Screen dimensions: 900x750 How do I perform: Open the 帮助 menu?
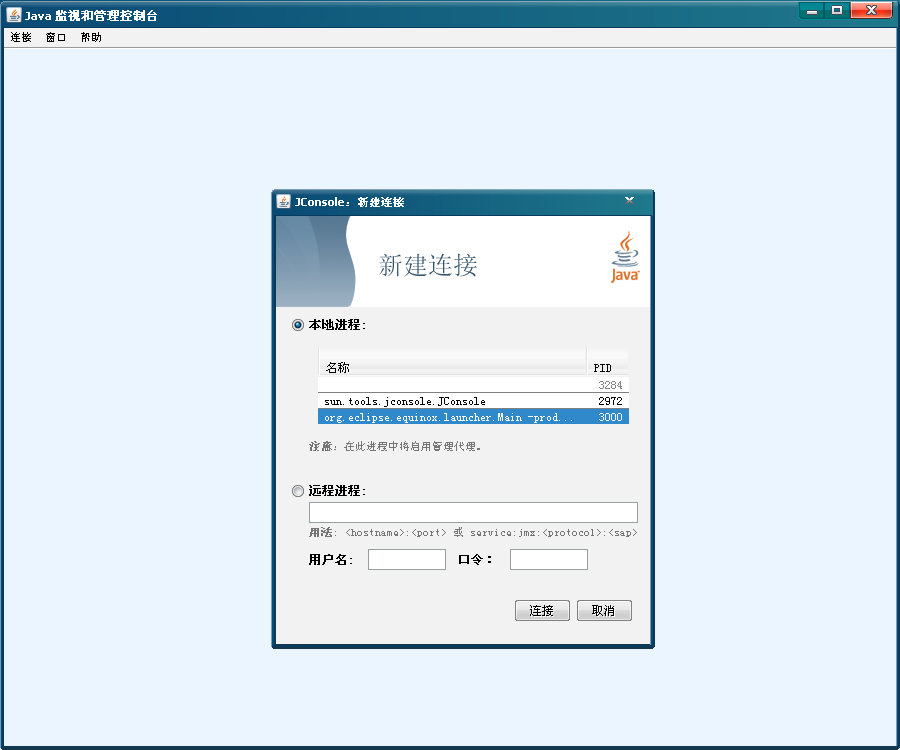91,37
